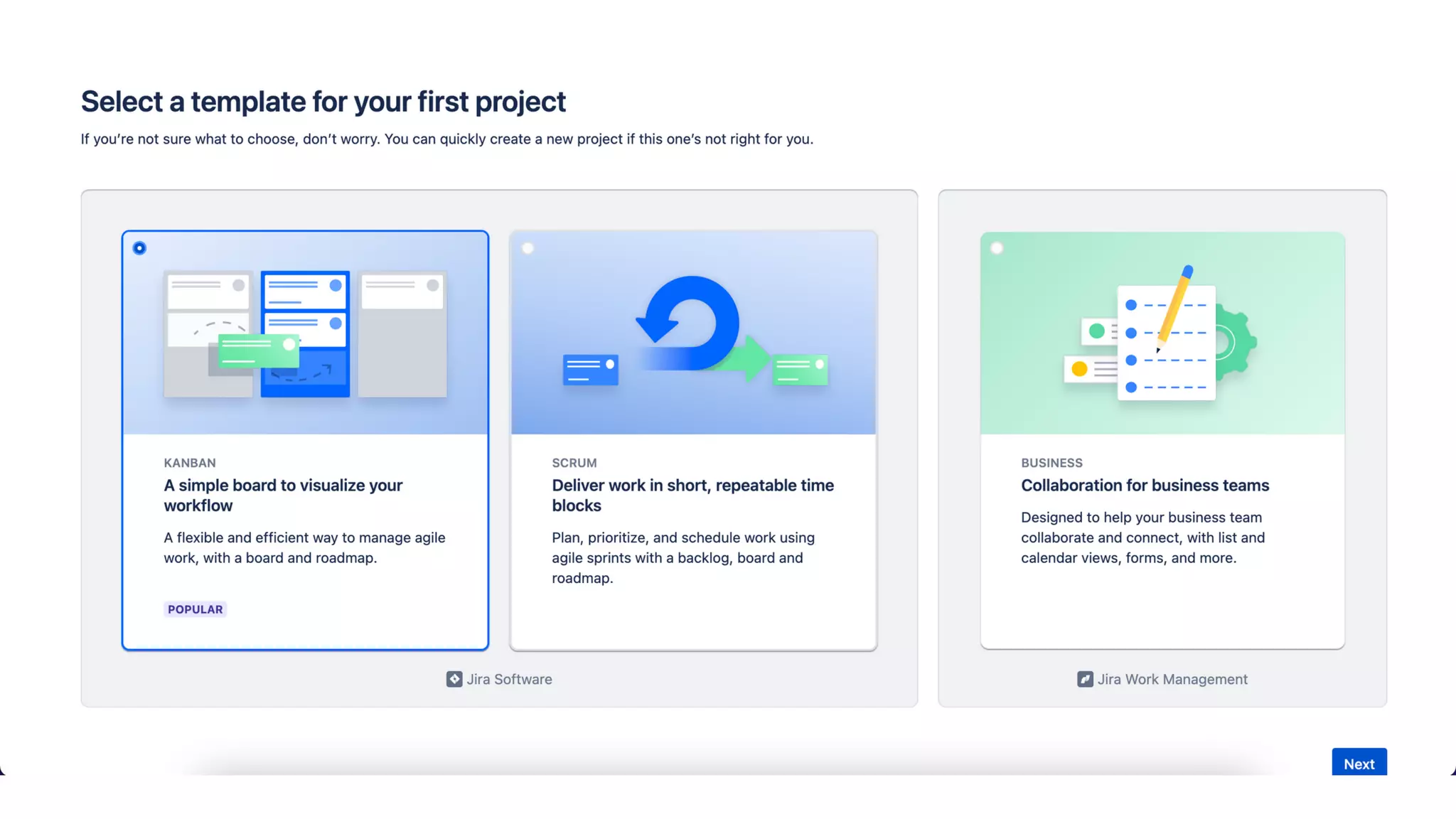1456x819 pixels.
Task: Click the Kanban board illustration
Action: [305, 333]
